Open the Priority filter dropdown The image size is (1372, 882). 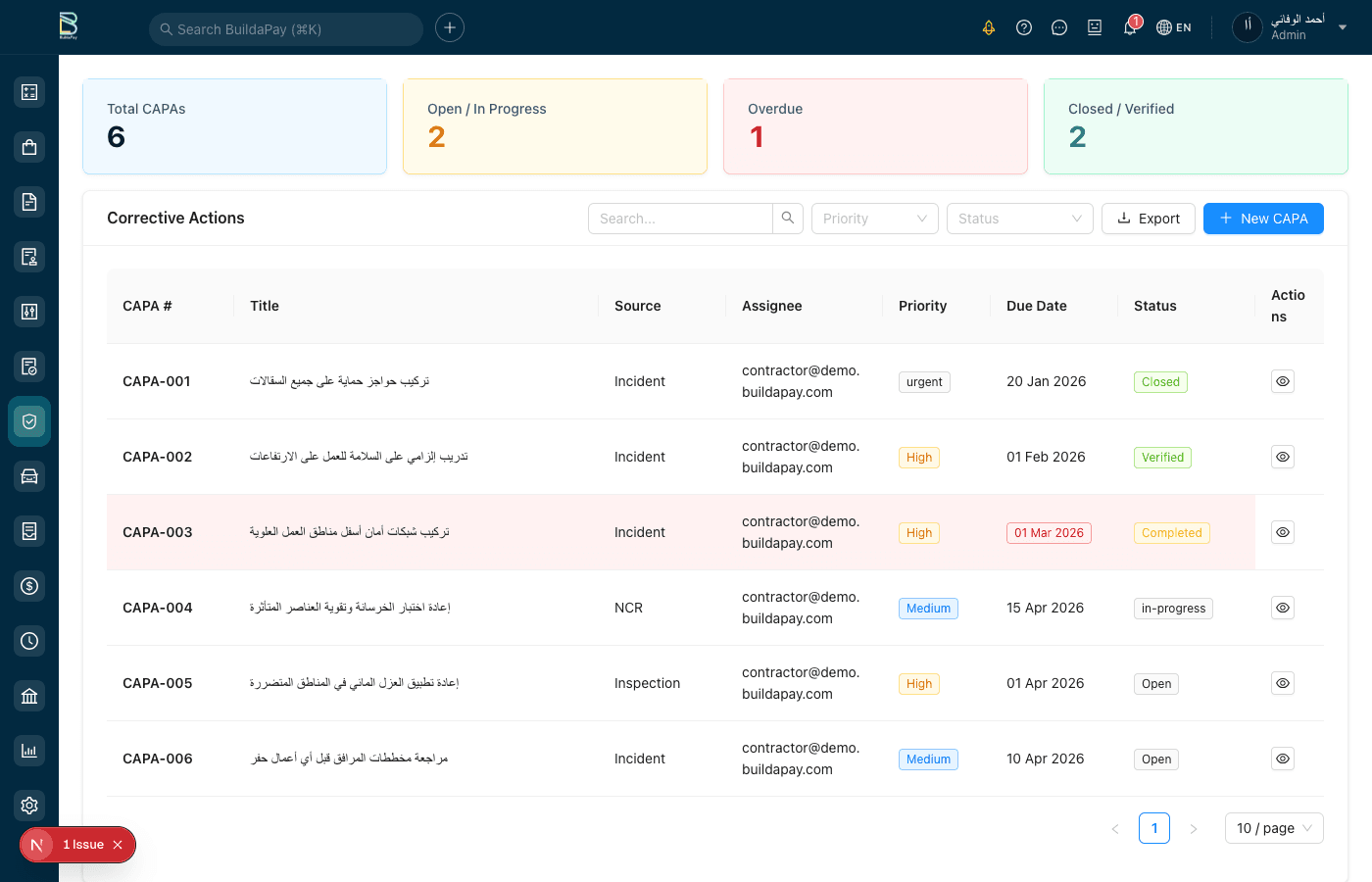[x=874, y=219]
